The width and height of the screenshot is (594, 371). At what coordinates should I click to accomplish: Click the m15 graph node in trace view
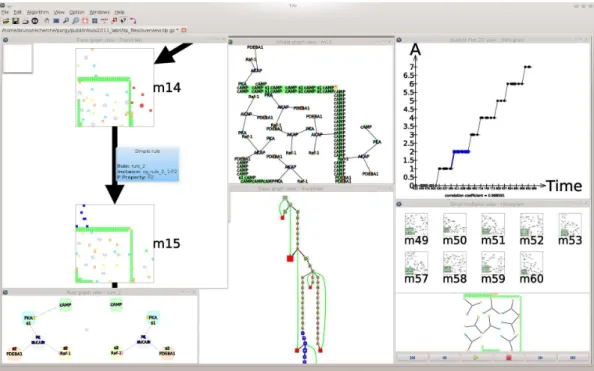(115, 243)
